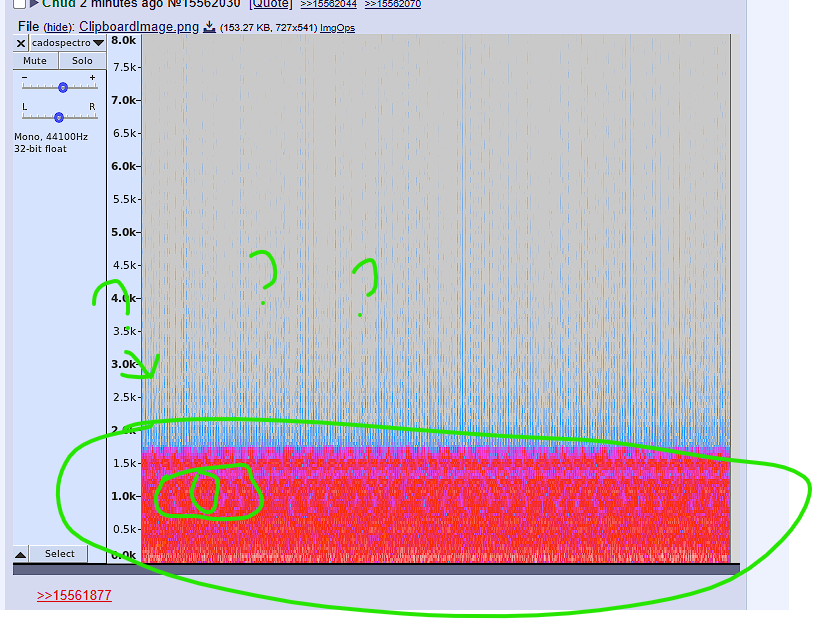Screen dimensions: 813x619
Task: Open the ImgOps link
Action: coord(337,28)
